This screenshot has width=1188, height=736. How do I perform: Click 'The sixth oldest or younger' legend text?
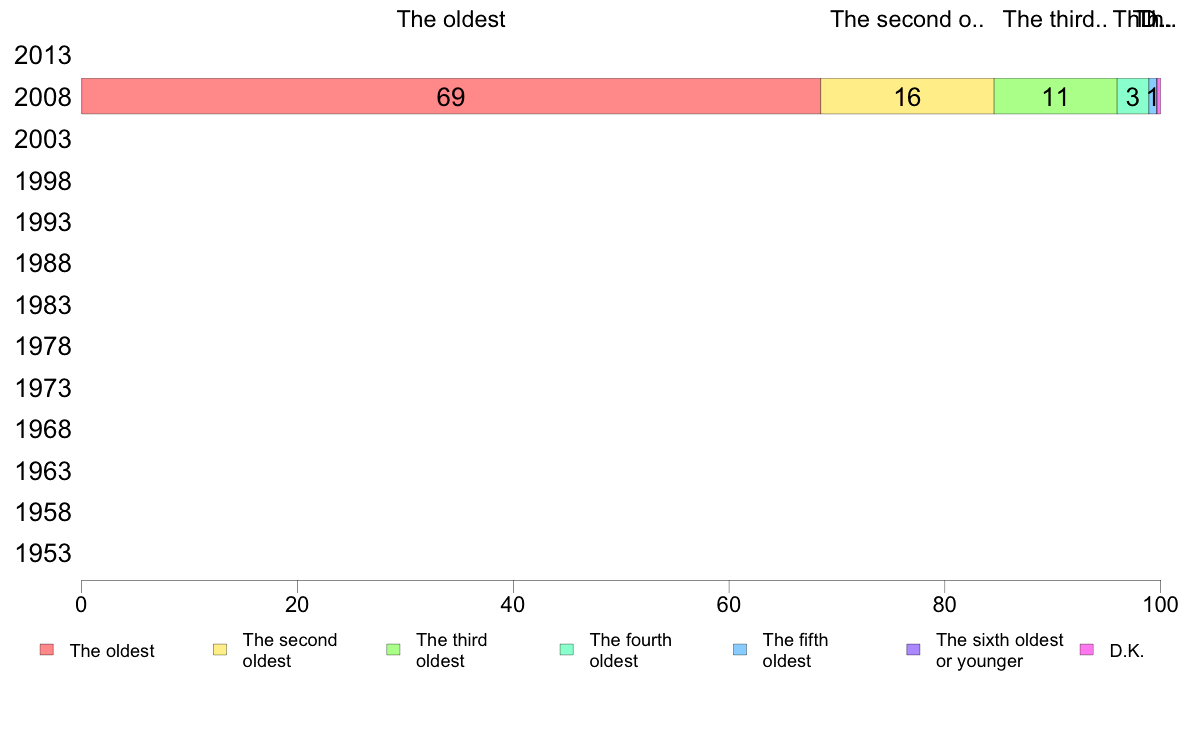pos(999,650)
